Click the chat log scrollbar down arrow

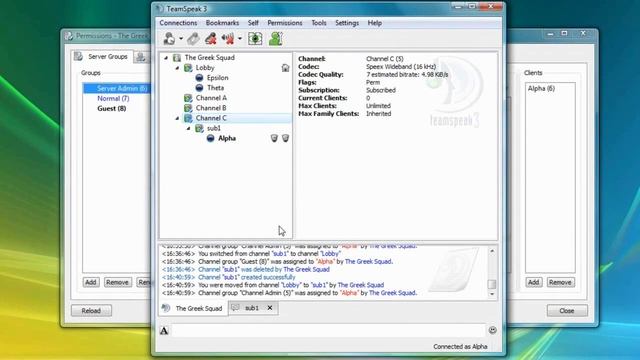492,294
